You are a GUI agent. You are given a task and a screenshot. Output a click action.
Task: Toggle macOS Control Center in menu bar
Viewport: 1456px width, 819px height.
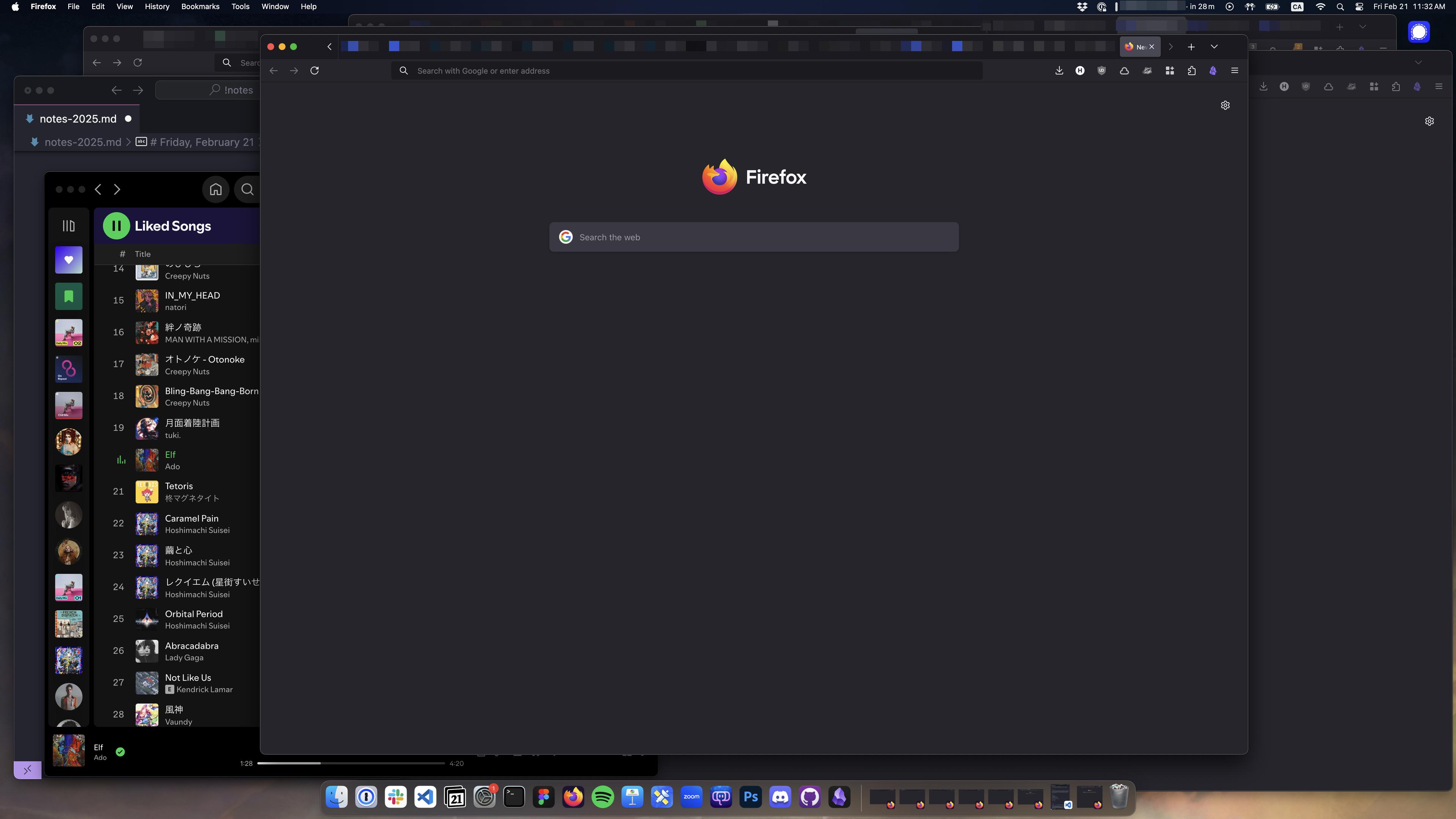pos(1359,7)
